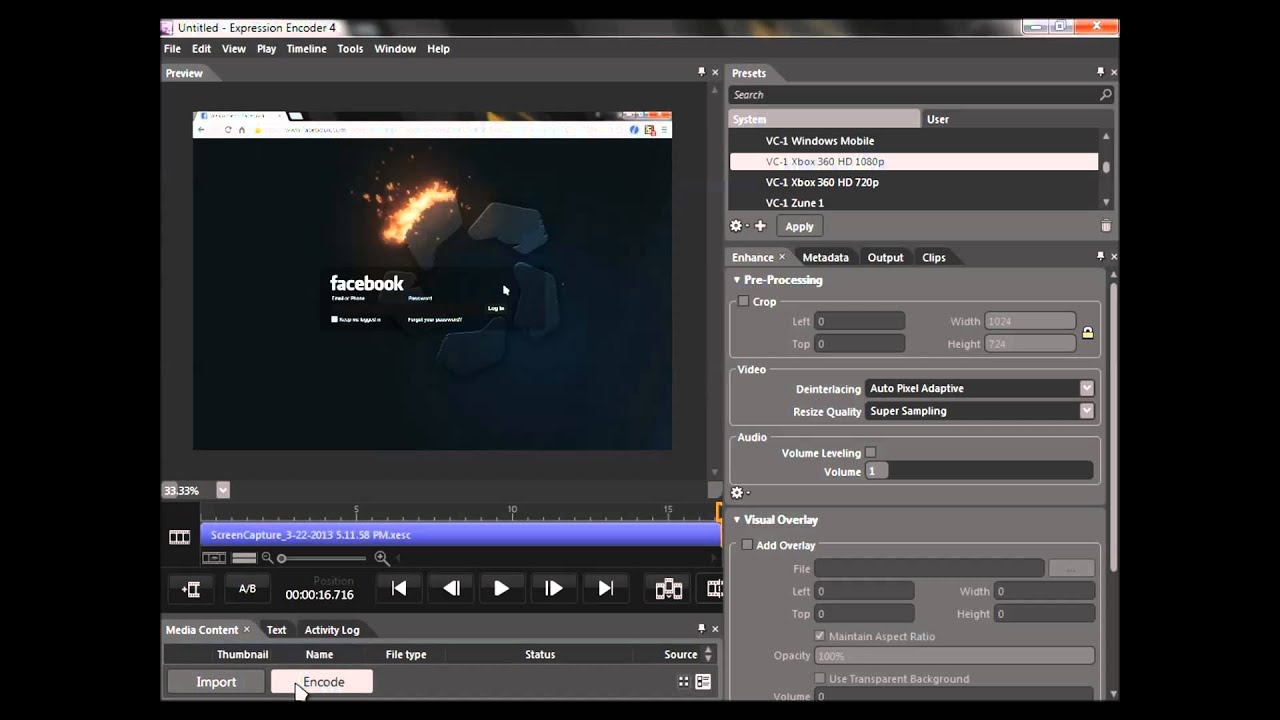1280x720 pixels.
Task: Click the Source column sort arrows
Action: coord(708,654)
